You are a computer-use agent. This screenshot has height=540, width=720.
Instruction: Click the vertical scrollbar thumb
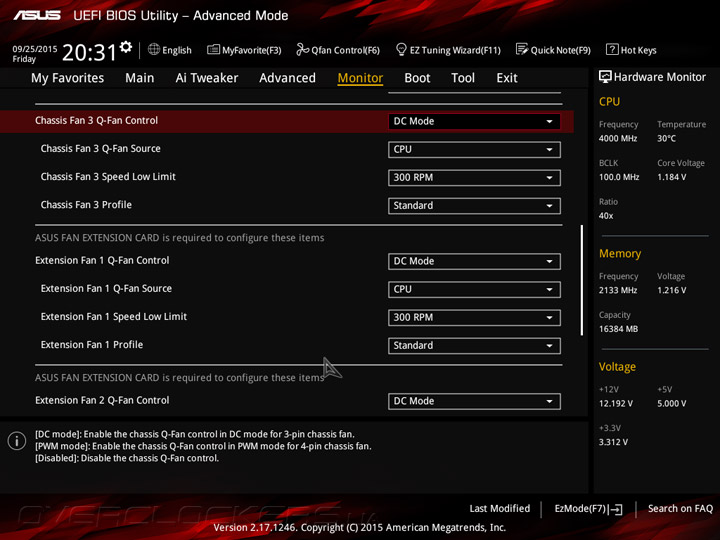tap(582, 280)
